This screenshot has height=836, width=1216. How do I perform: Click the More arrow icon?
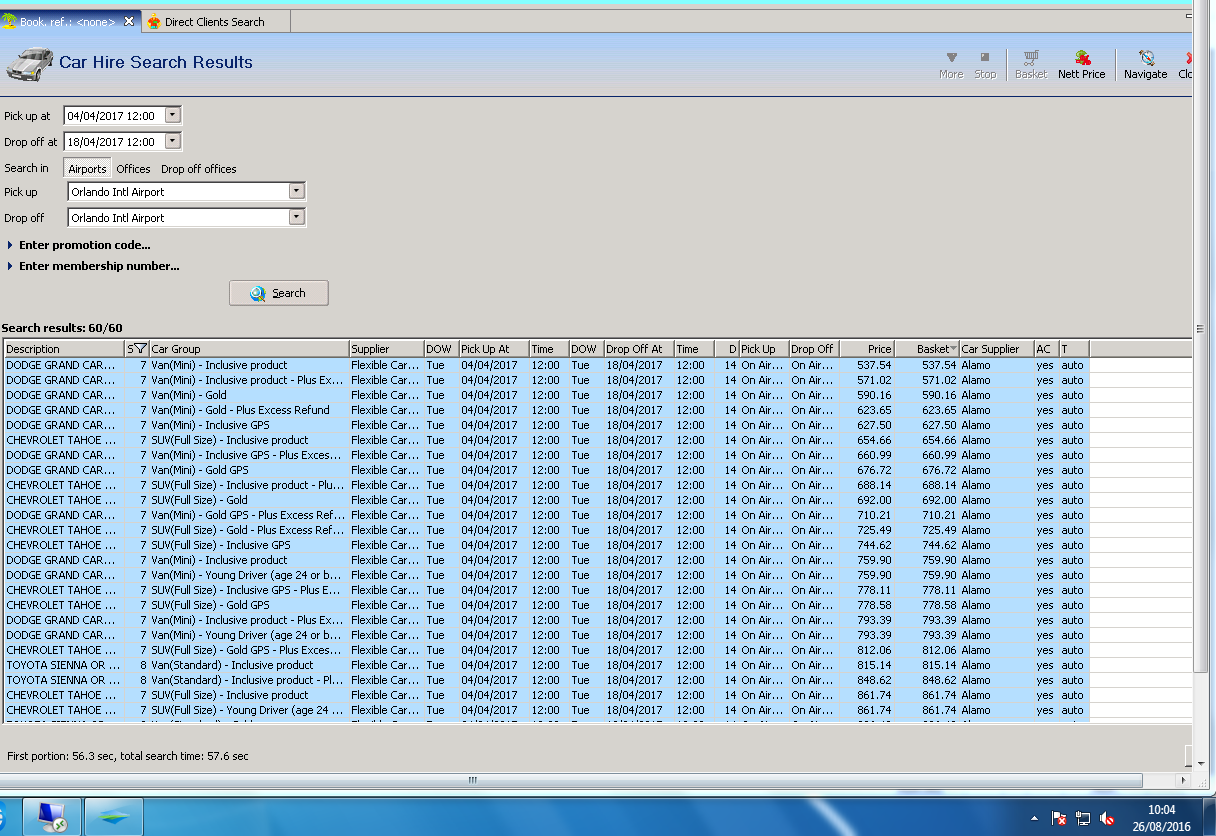tap(951, 58)
